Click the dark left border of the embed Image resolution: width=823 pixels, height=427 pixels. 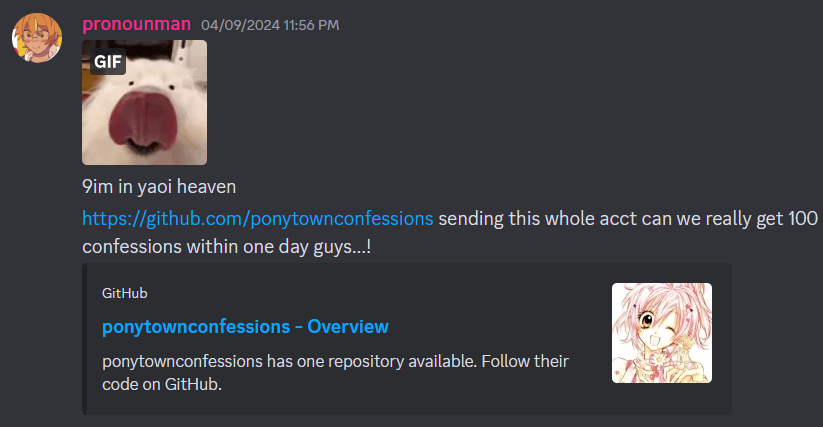click(x=85, y=339)
